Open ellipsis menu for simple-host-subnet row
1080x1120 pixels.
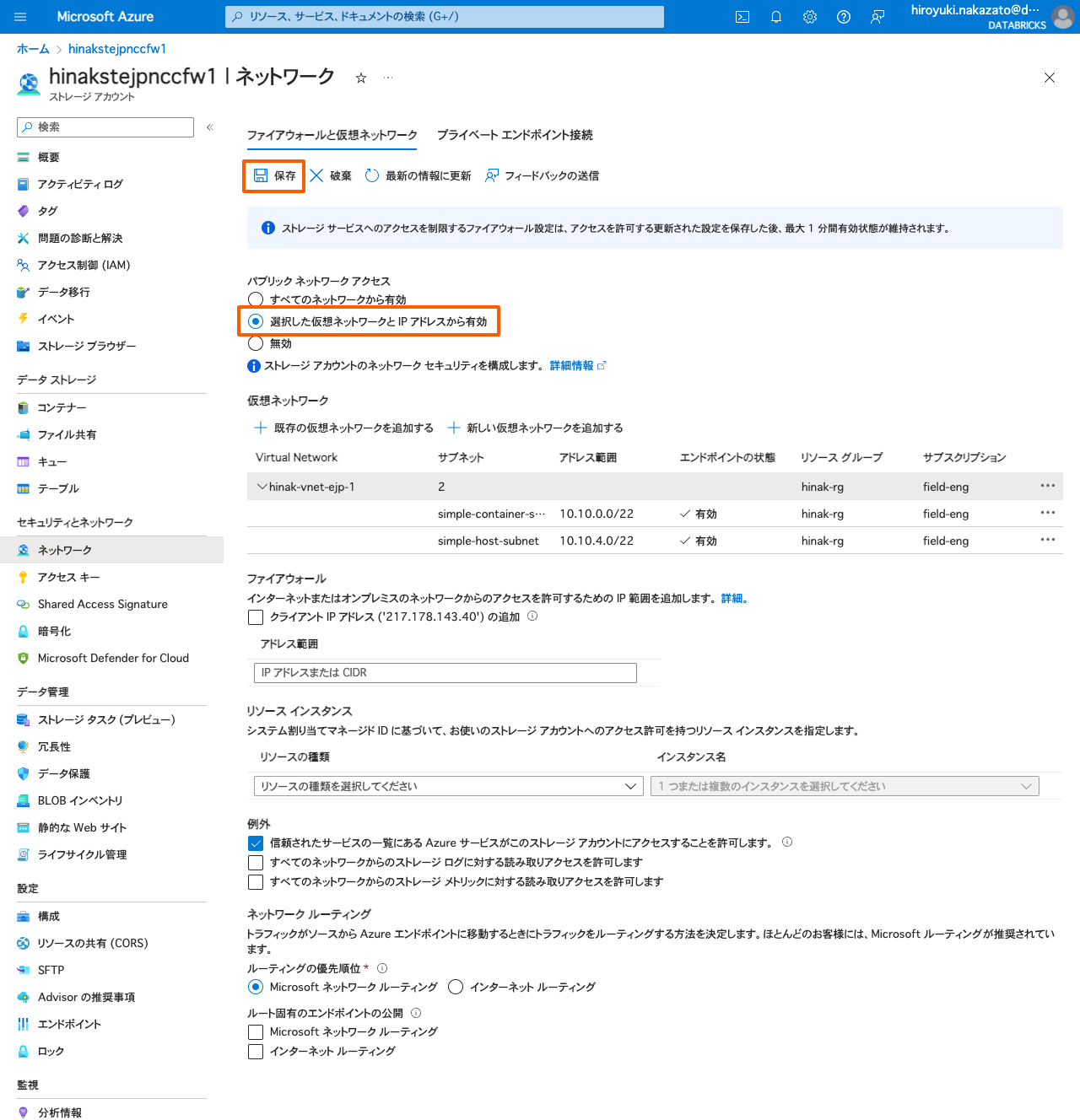[1048, 540]
